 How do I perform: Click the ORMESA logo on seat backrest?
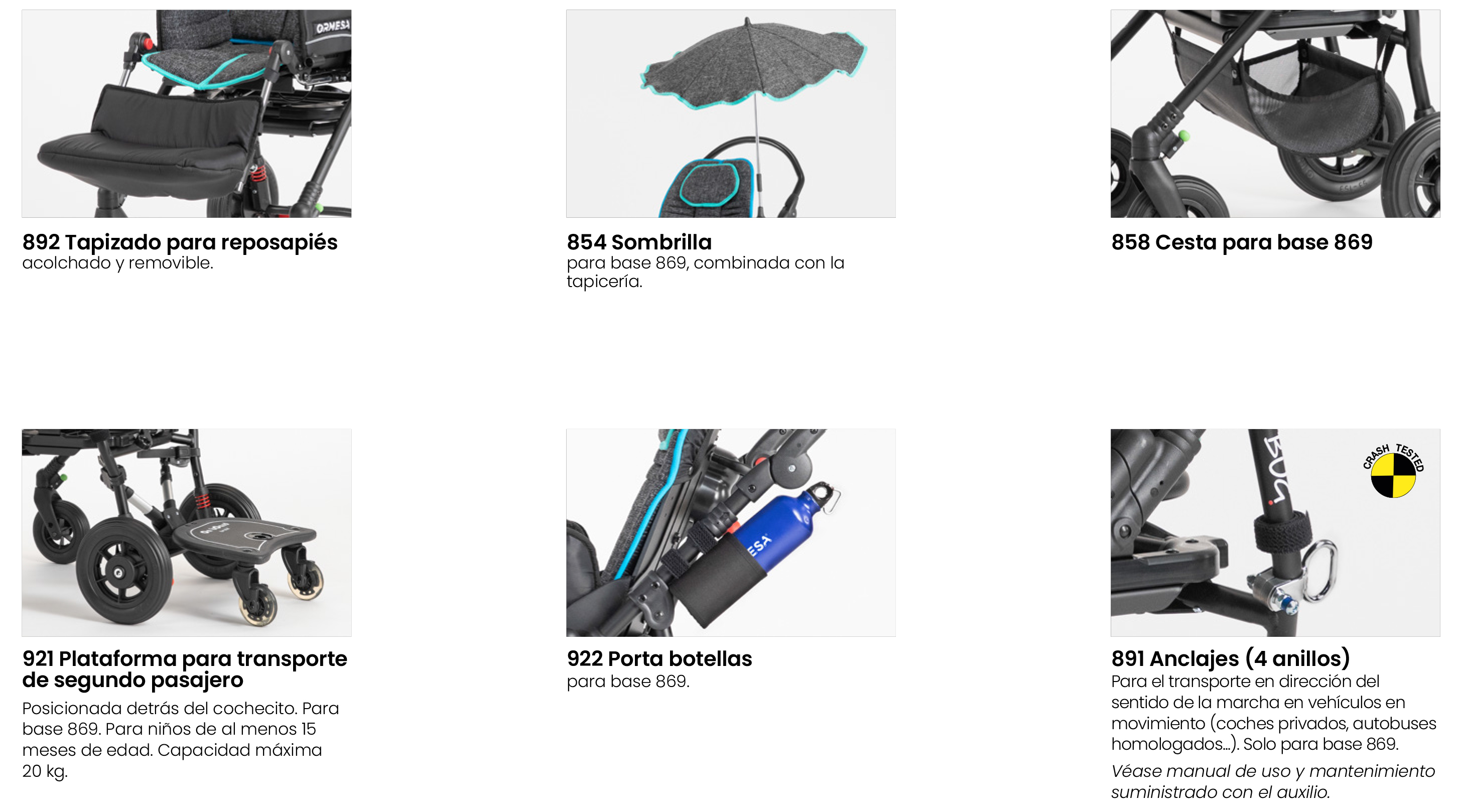pos(333,27)
